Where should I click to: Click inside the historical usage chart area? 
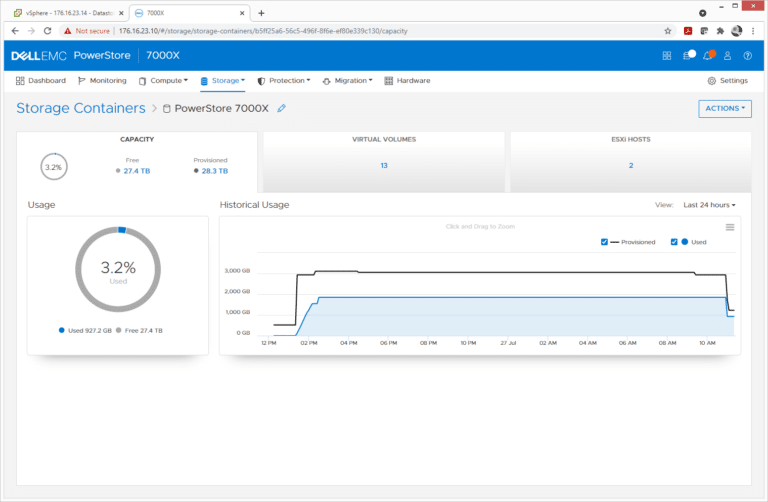coord(496,294)
